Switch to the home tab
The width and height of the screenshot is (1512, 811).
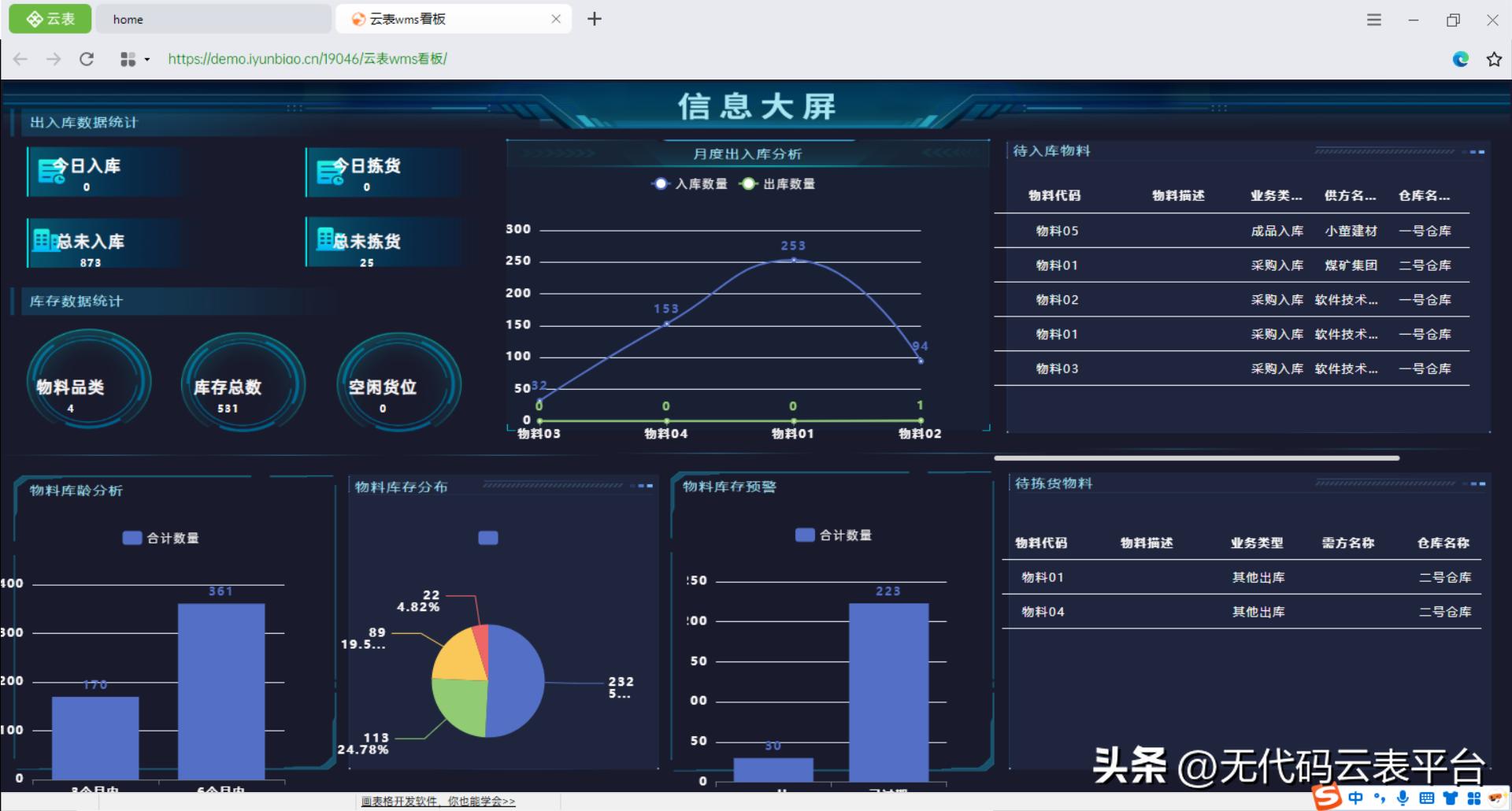pos(213,19)
